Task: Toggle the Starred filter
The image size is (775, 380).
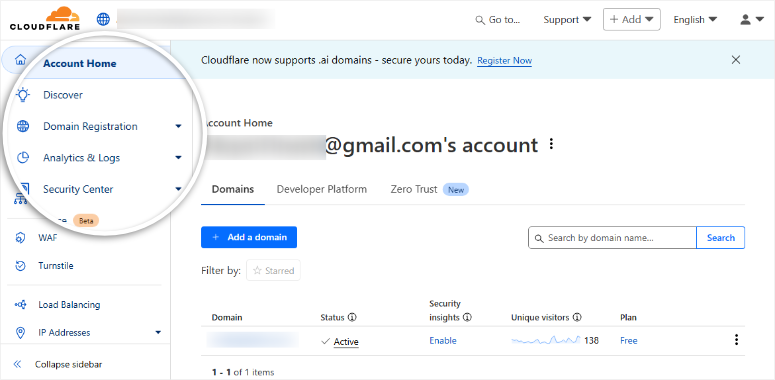Action: (x=273, y=271)
